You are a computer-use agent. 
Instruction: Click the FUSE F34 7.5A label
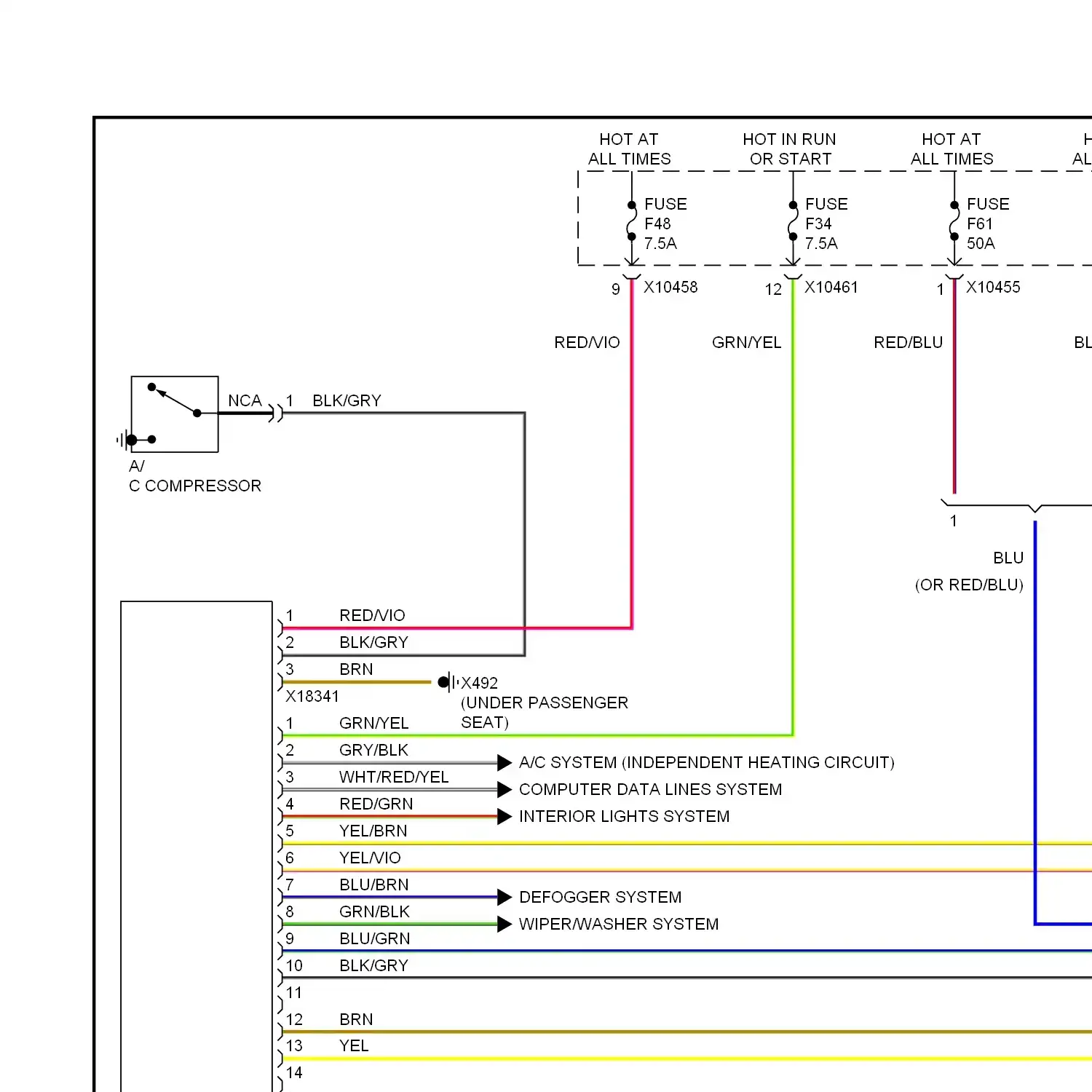pyautogui.click(x=826, y=223)
